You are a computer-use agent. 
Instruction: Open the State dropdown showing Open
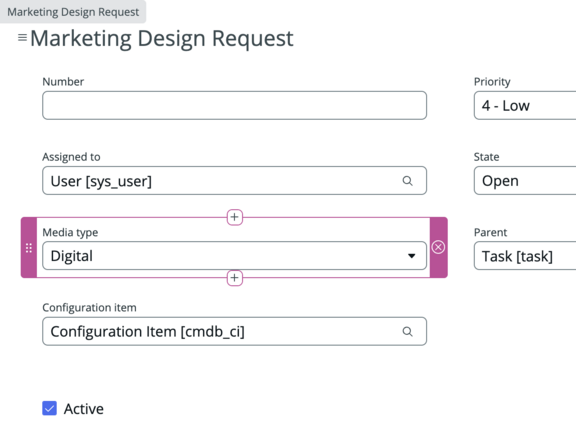tap(525, 181)
